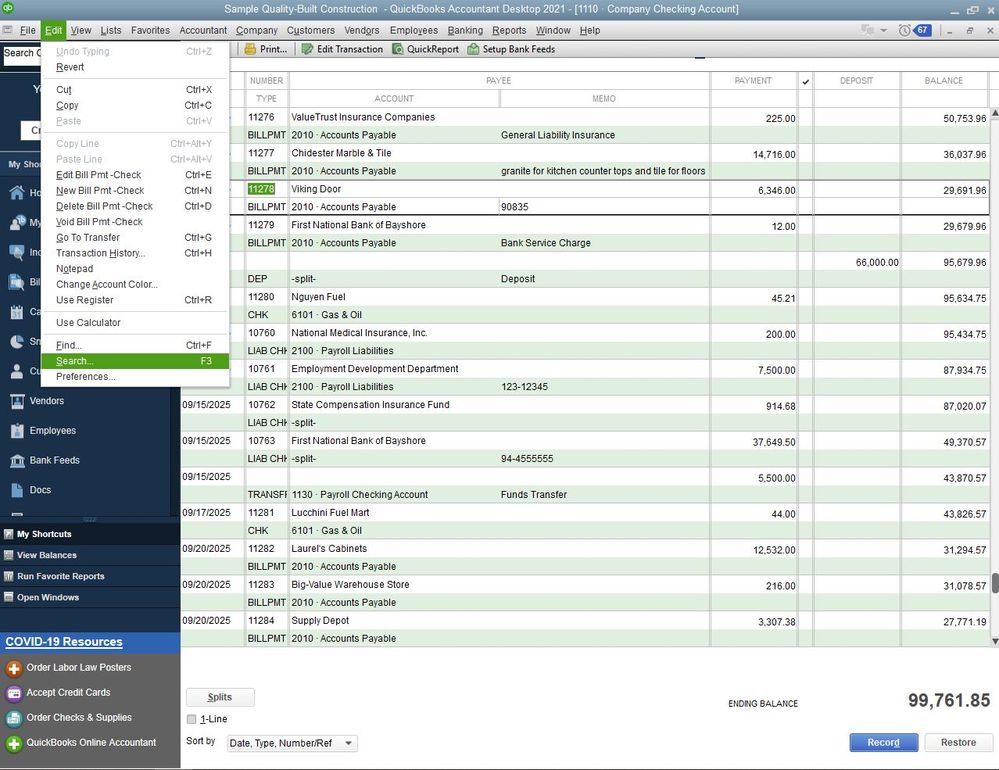Open File menu

pos(27,30)
